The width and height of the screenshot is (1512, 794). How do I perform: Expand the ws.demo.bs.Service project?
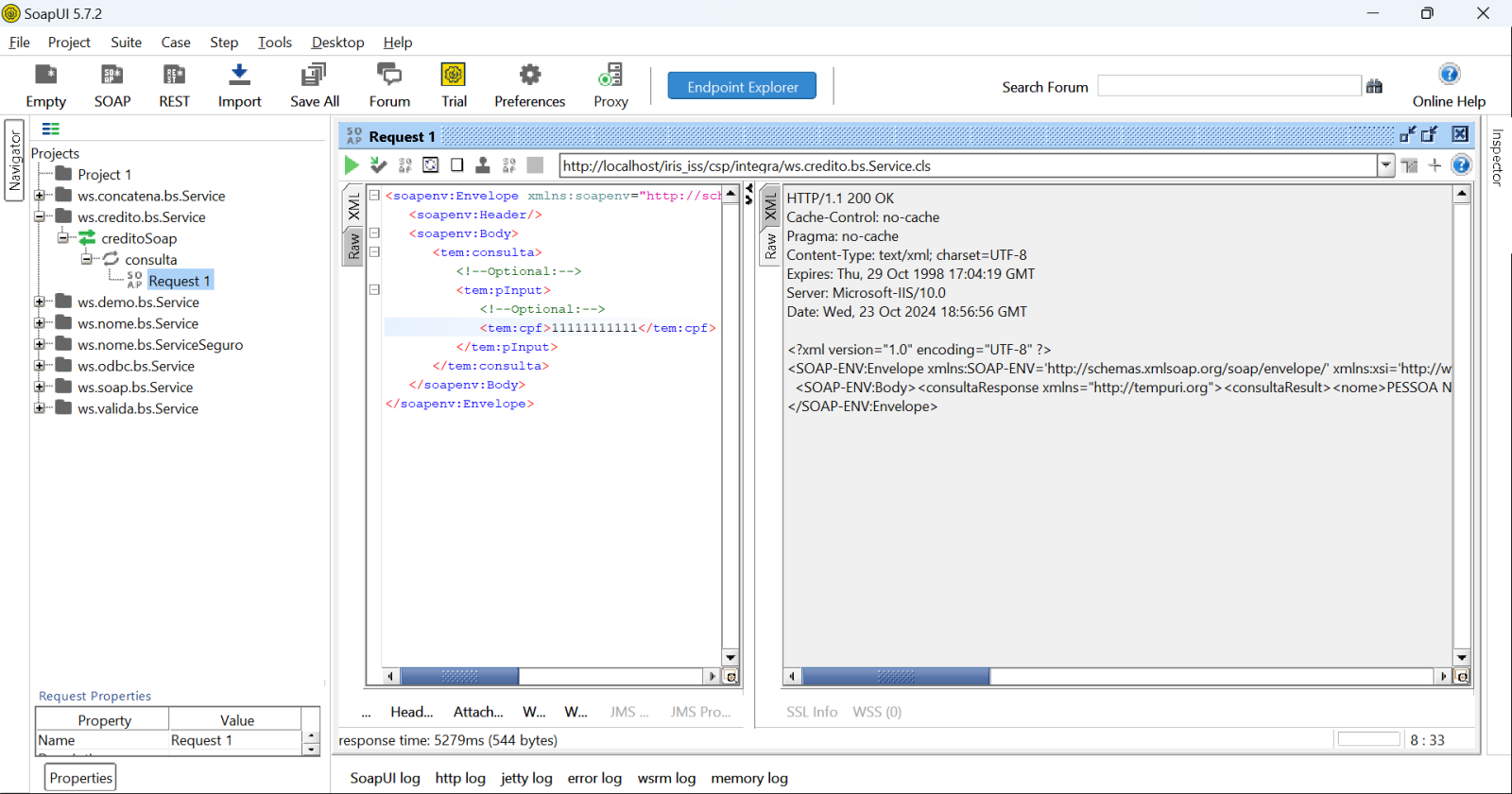coord(40,302)
